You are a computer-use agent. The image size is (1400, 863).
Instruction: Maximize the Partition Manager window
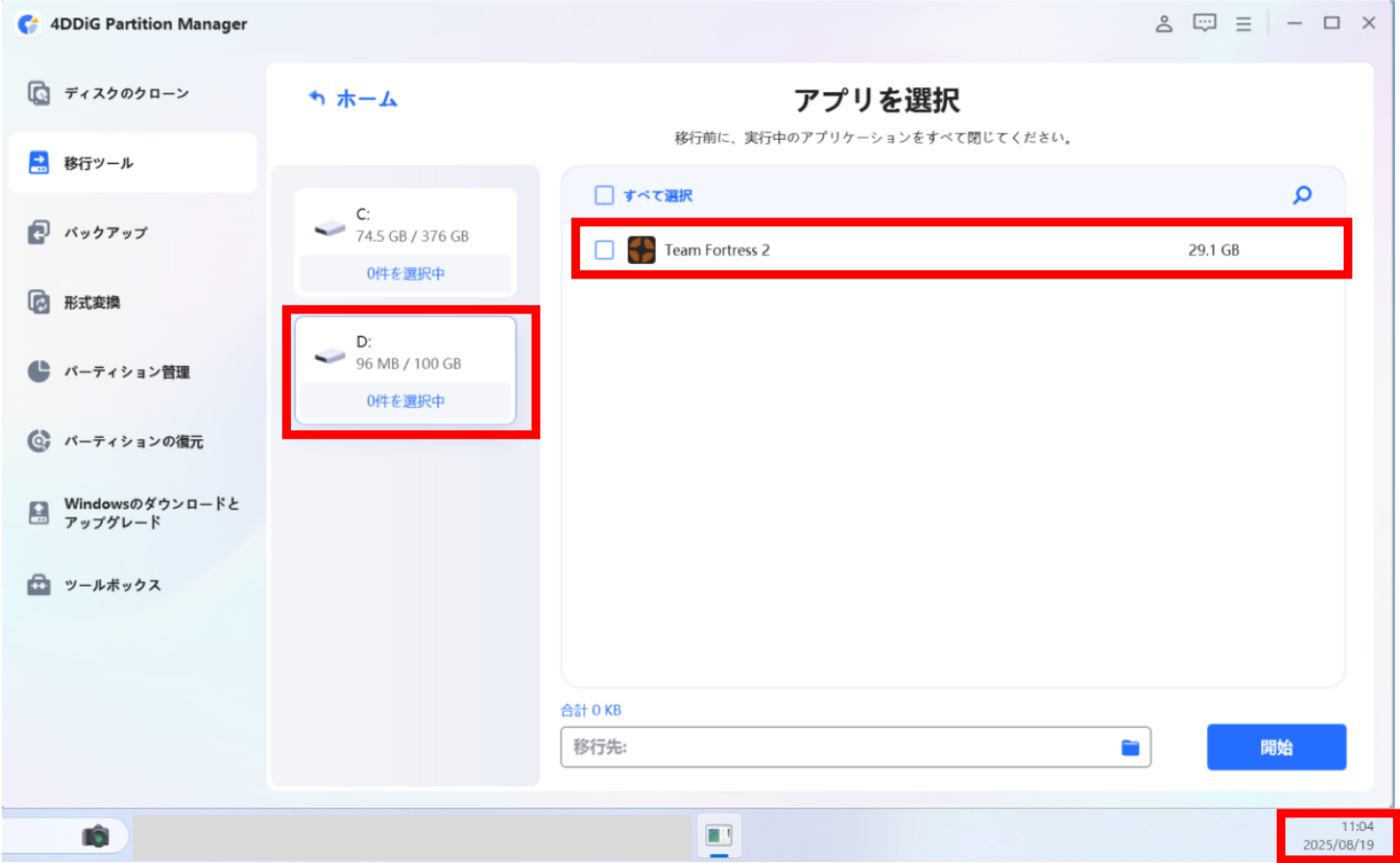[1332, 23]
